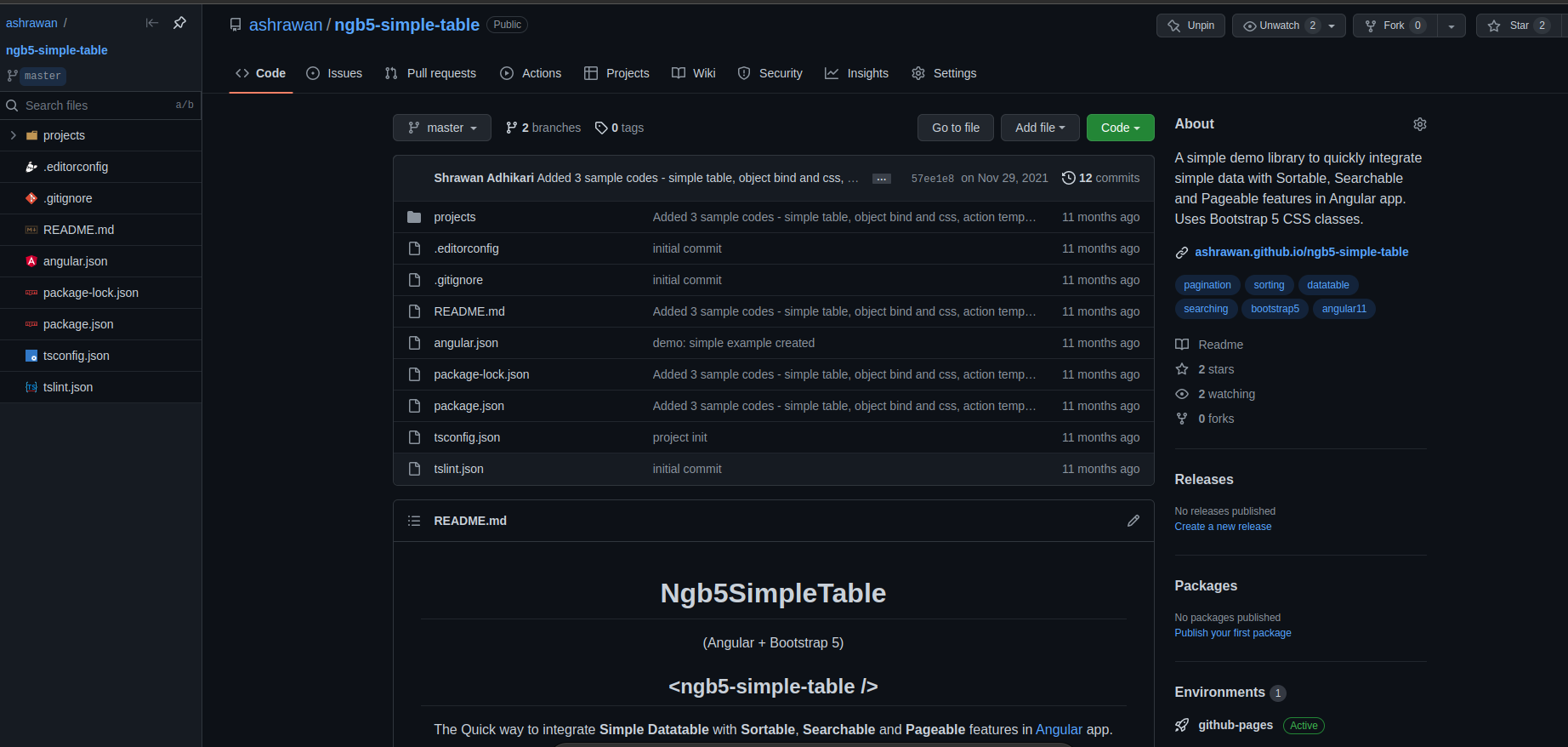Click Publish your first package
The width and height of the screenshot is (1568, 747).
1233,633
